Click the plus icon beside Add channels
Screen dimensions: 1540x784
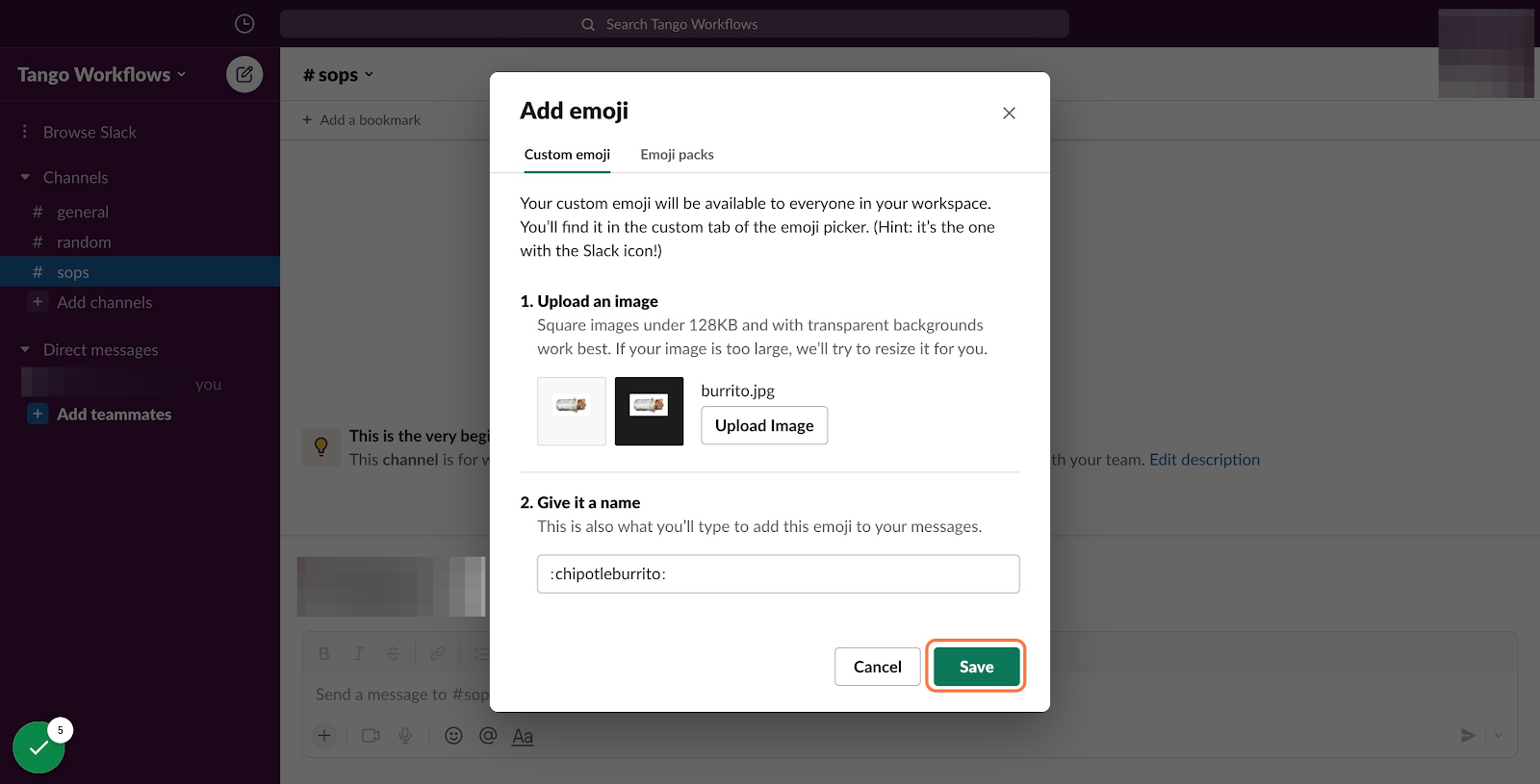point(38,302)
